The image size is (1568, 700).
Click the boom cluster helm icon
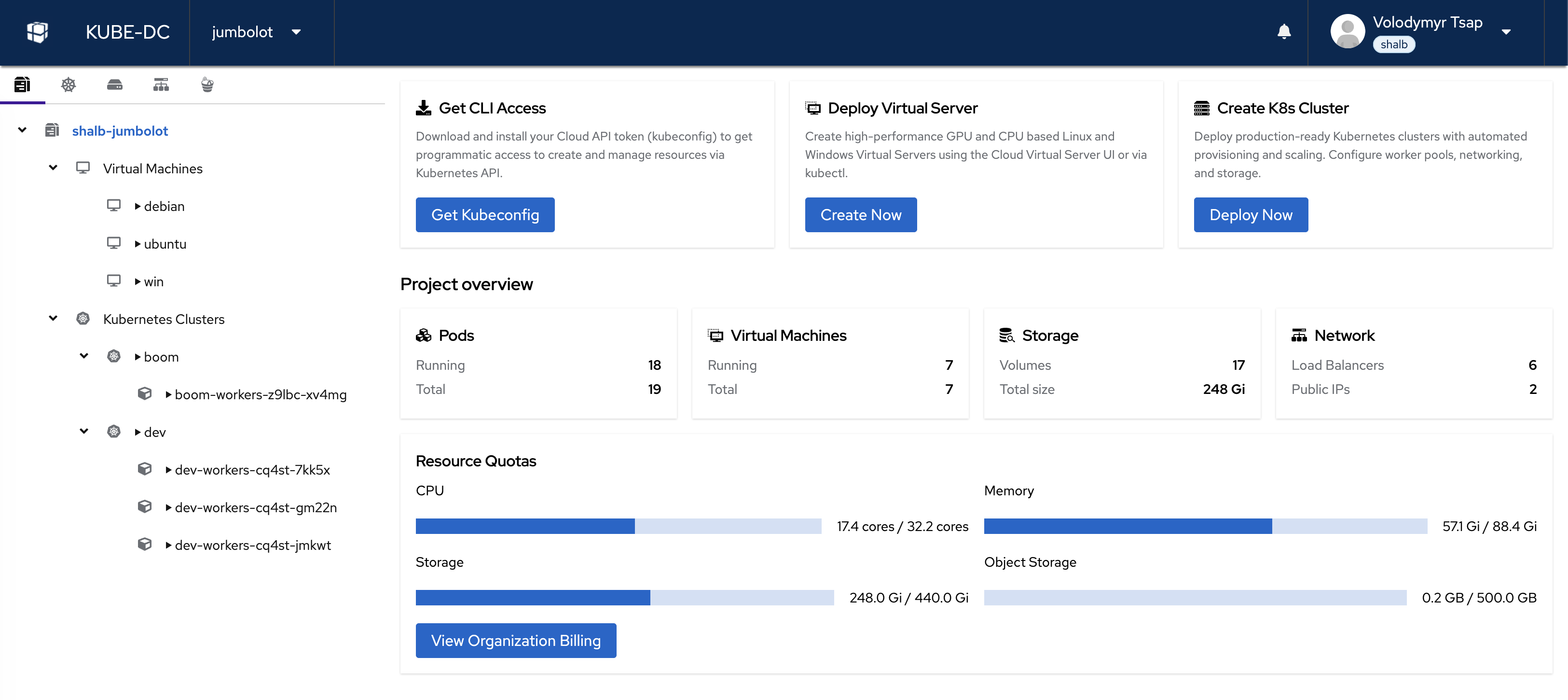[113, 356]
